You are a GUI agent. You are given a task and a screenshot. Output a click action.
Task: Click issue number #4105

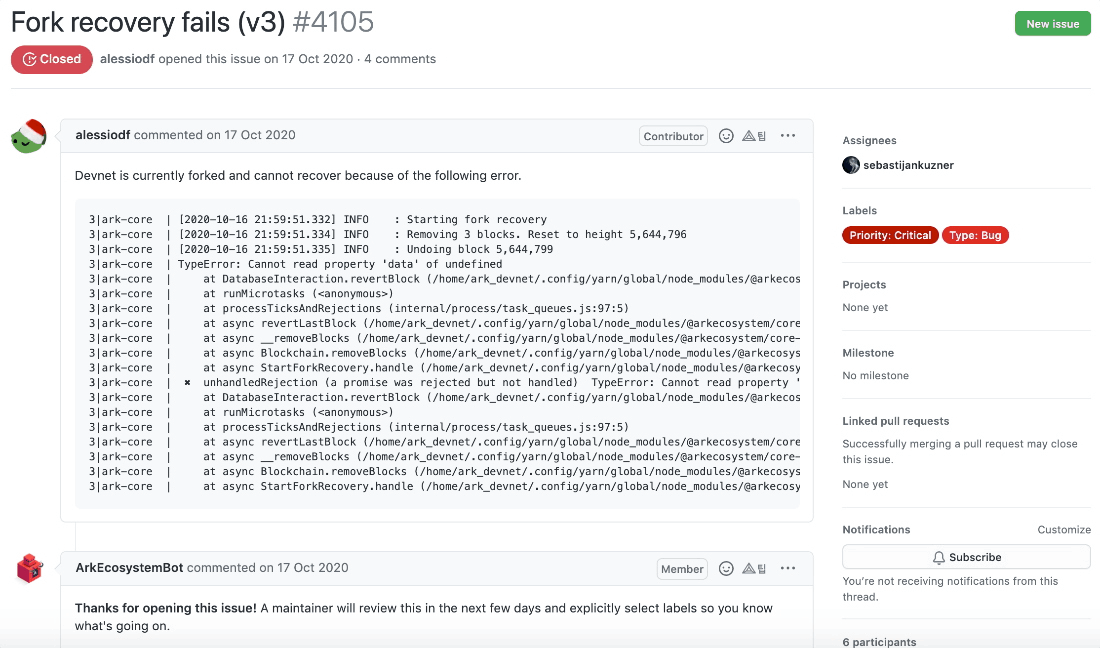333,22
